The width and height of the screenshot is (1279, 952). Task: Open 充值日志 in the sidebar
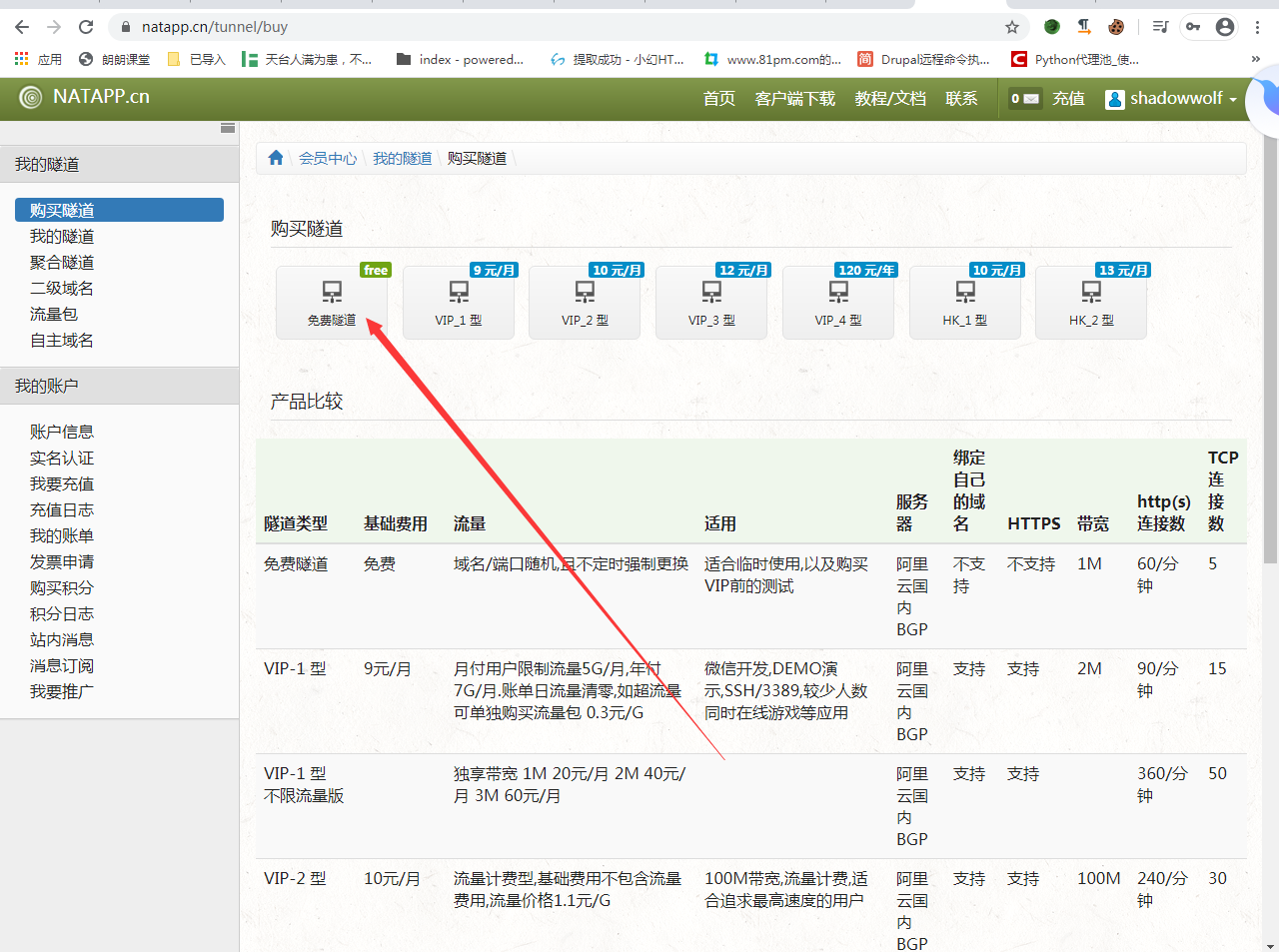pos(62,509)
